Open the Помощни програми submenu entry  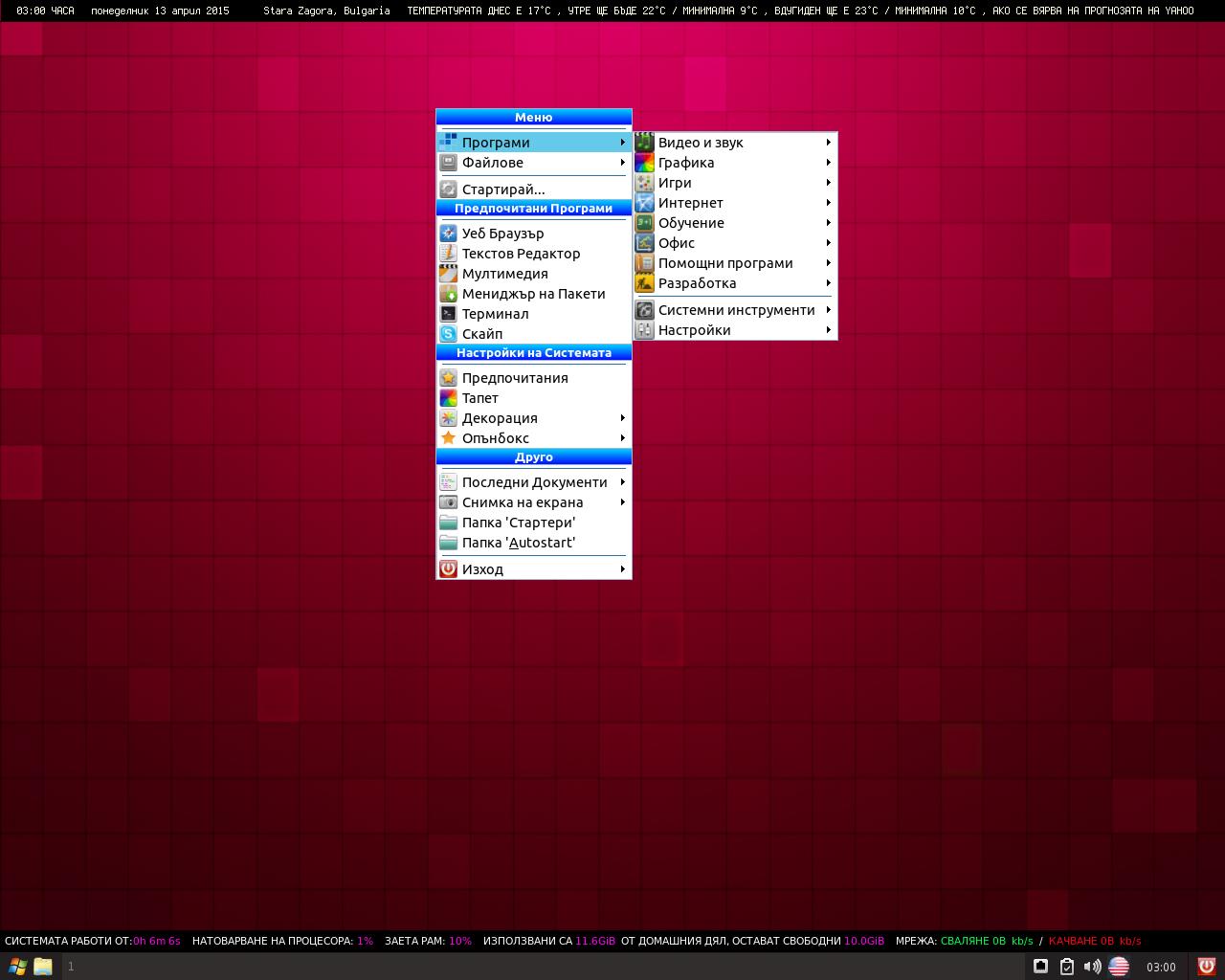pyautogui.click(x=735, y=263)
